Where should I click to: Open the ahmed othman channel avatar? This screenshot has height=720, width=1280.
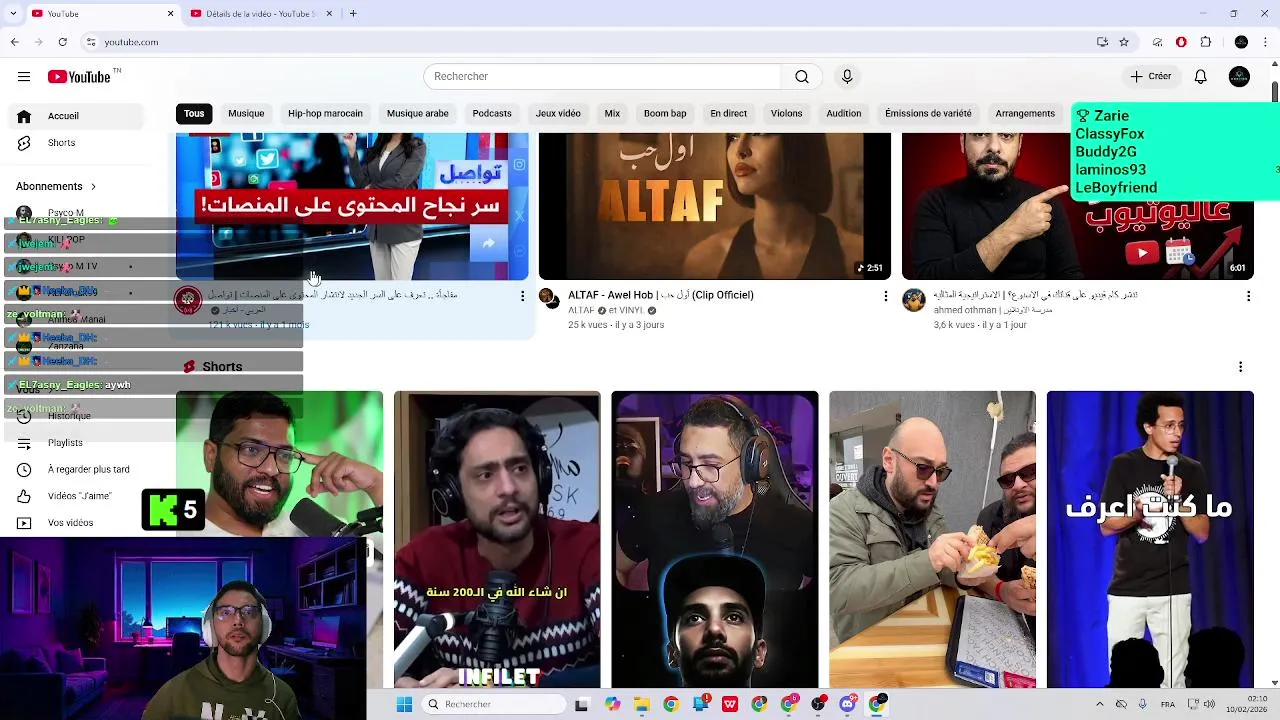[914, 300]
